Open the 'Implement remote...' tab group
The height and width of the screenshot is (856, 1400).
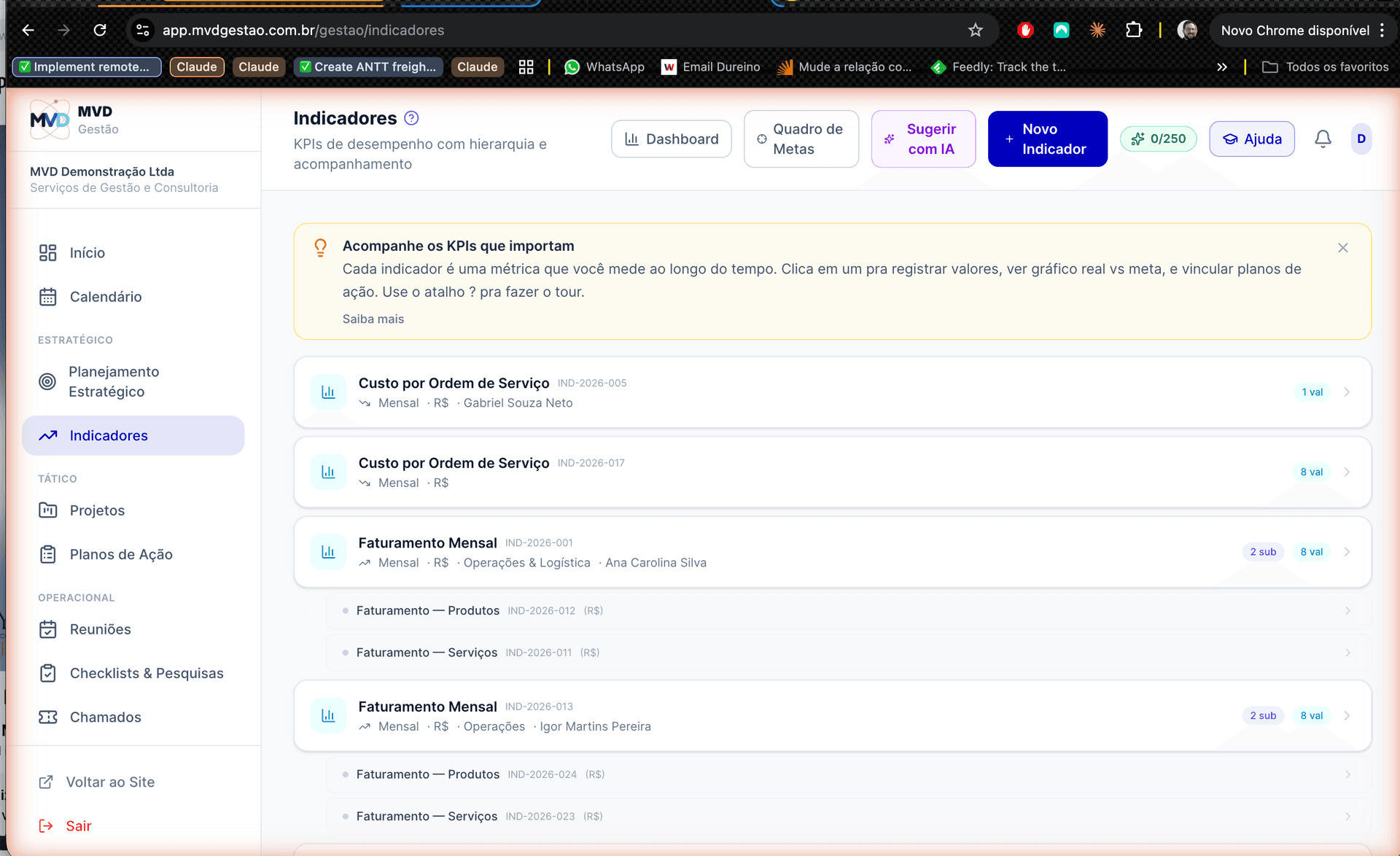(x=87, y=67)
